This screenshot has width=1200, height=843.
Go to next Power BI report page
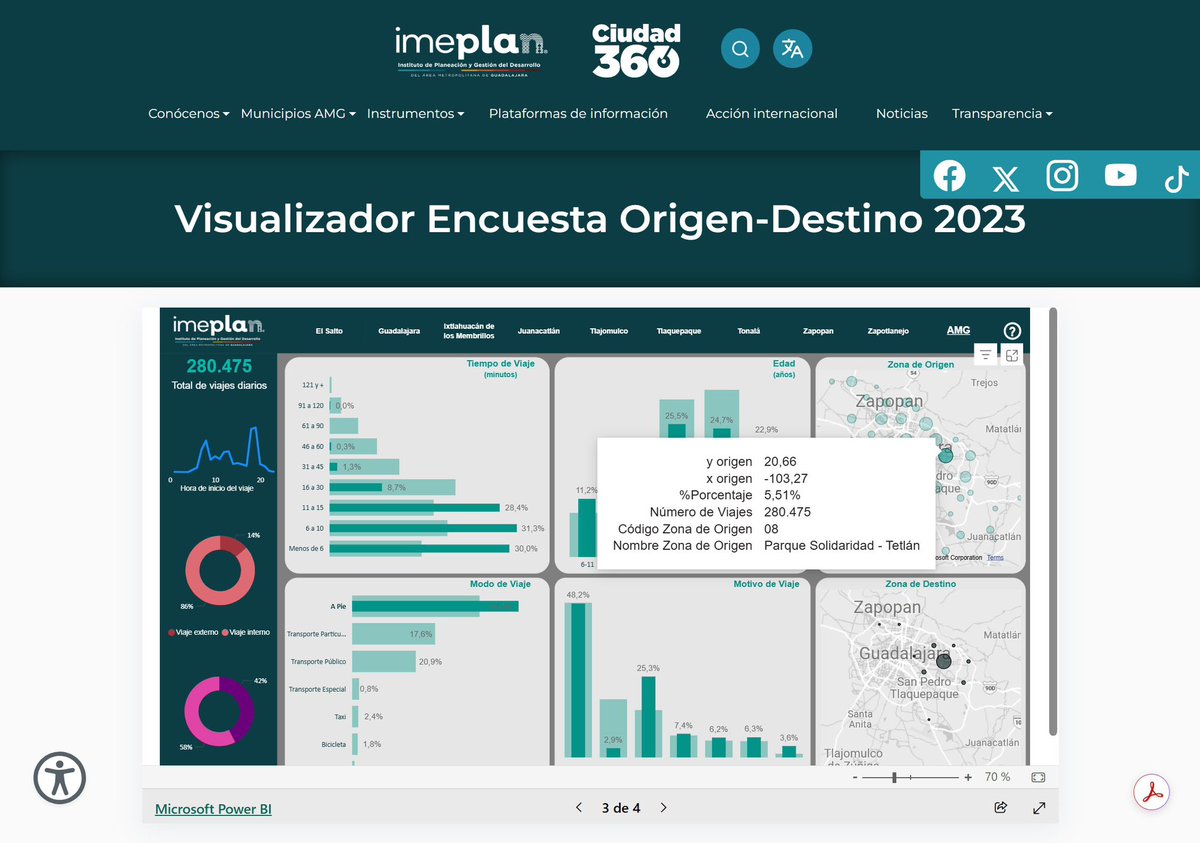pyautogui.click(x=664, y=808)
